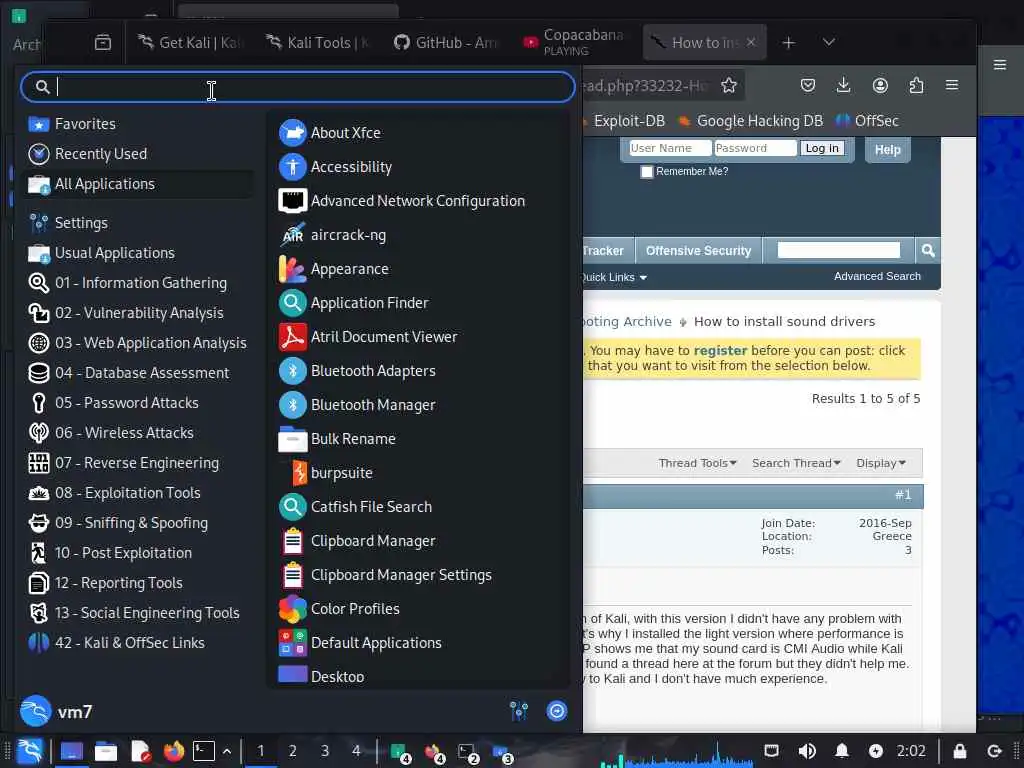The width and height of the screenshot is (1024, 768).
Task: Open 12 - Reporting Tools category
Action: click(x=137, y=583)
